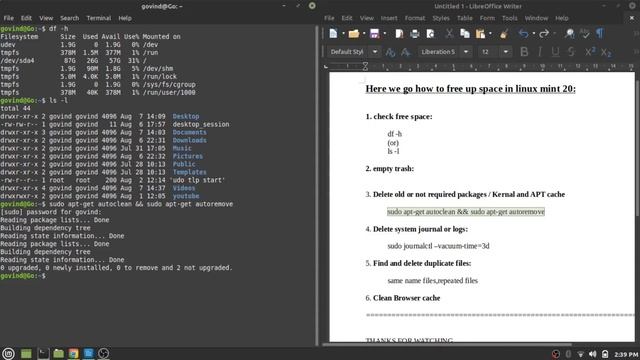Open the Terminal menu in terminal window
Screen dimensions: 640x360
(x=99, y=18)
